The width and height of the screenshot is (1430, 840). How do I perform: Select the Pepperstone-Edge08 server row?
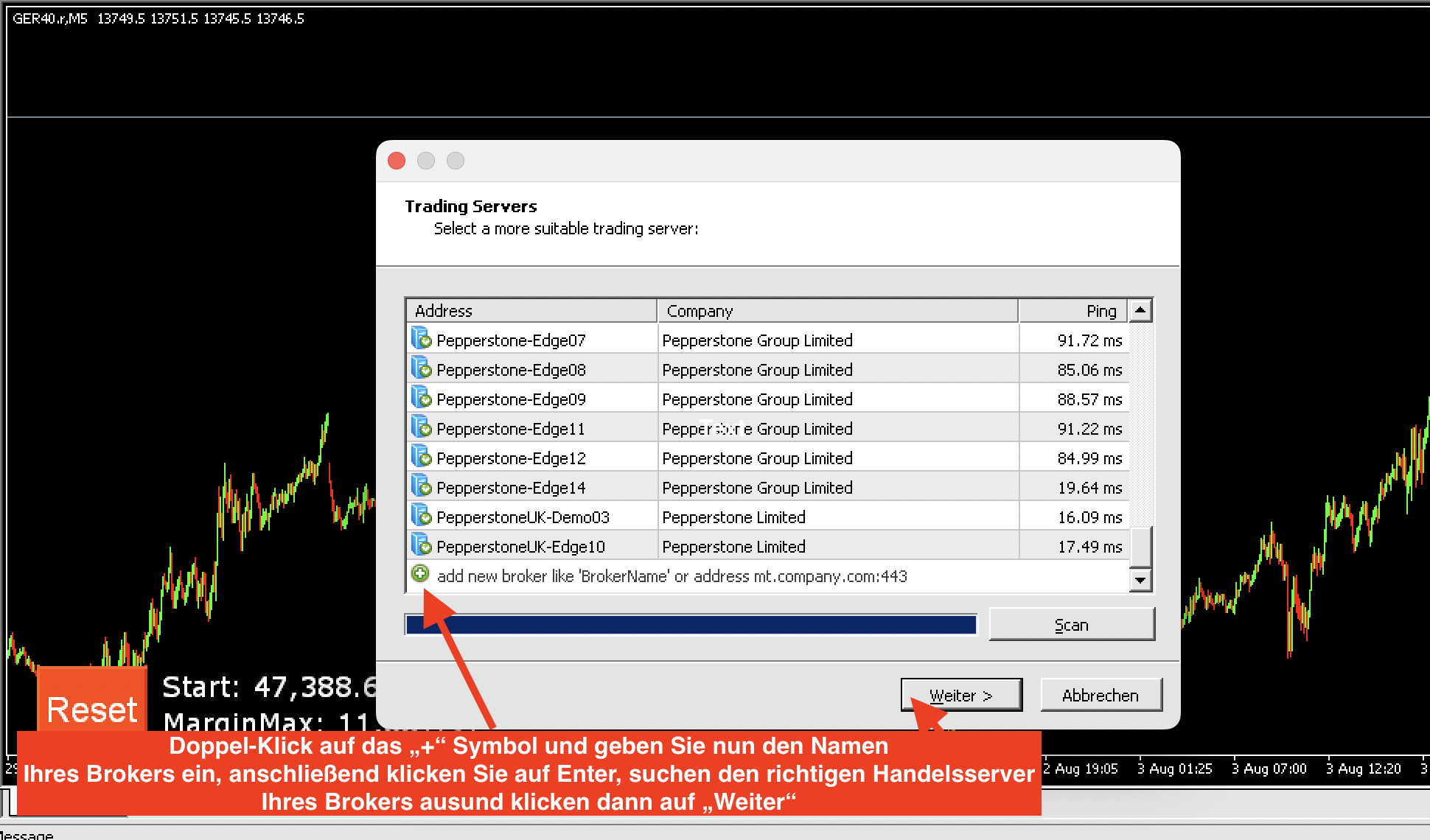[x=767, y=368]
